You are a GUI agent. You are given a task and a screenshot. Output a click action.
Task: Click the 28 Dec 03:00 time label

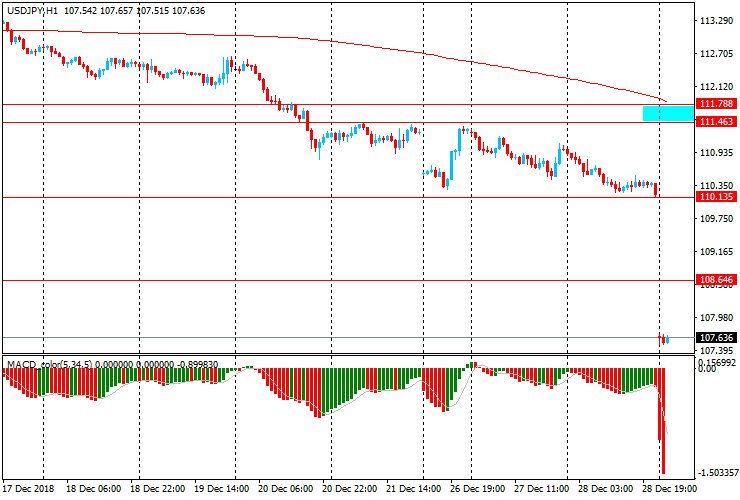pos(606,489)
